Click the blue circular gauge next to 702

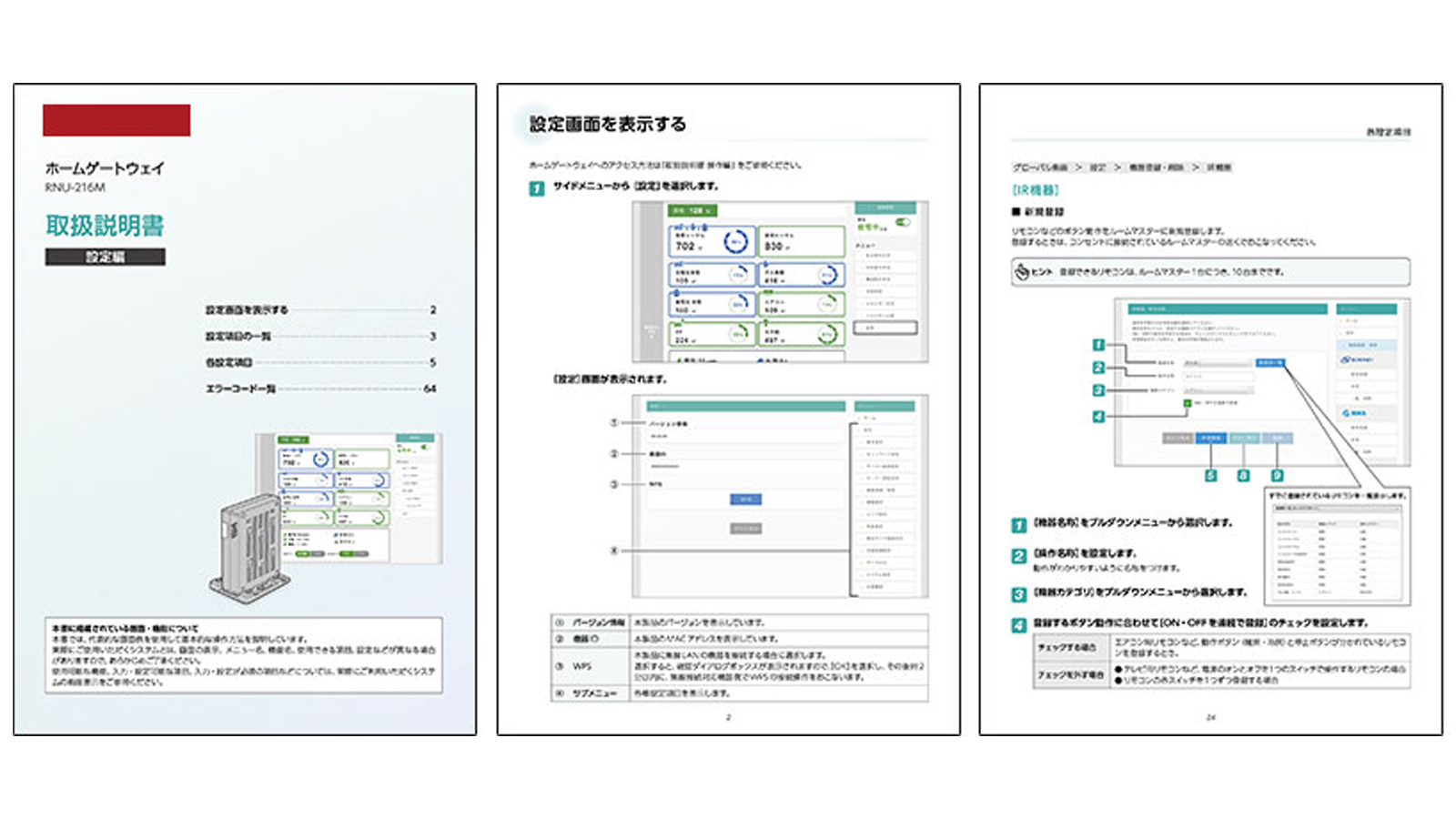735,241
